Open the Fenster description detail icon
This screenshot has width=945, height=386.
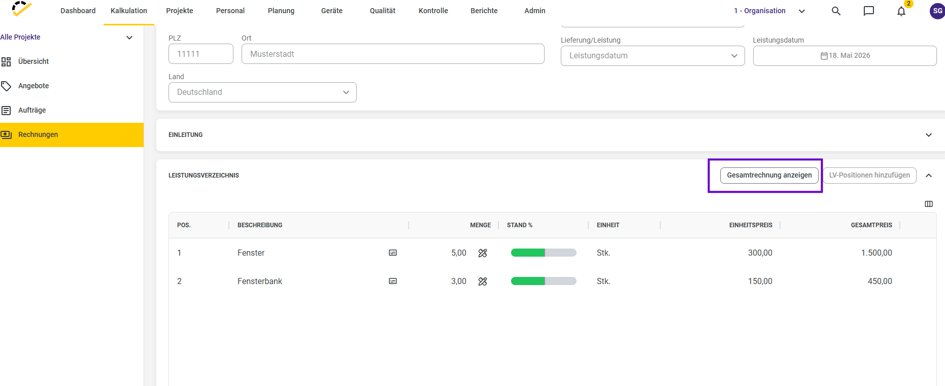(393, 253)
